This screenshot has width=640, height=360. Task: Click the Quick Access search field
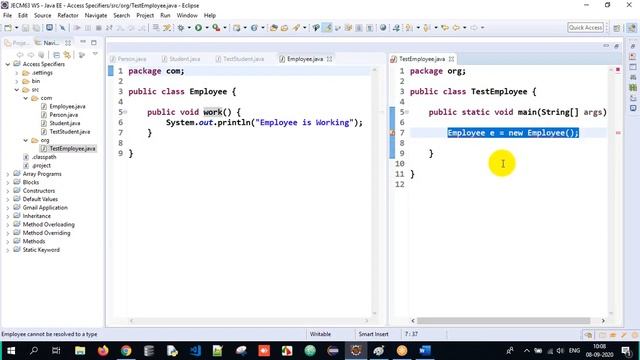point(585,27)
